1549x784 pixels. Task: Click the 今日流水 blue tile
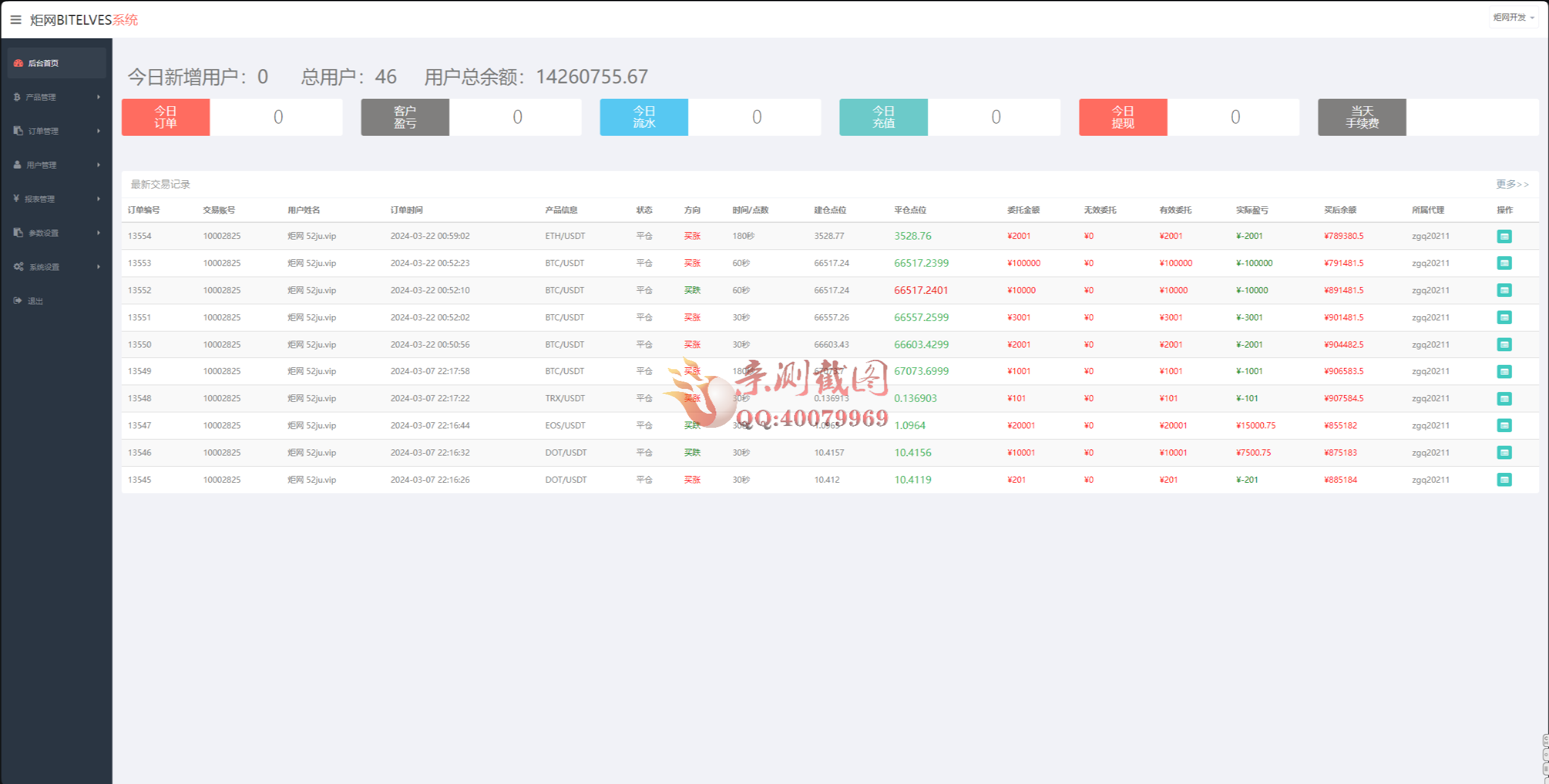pos(644,117)
